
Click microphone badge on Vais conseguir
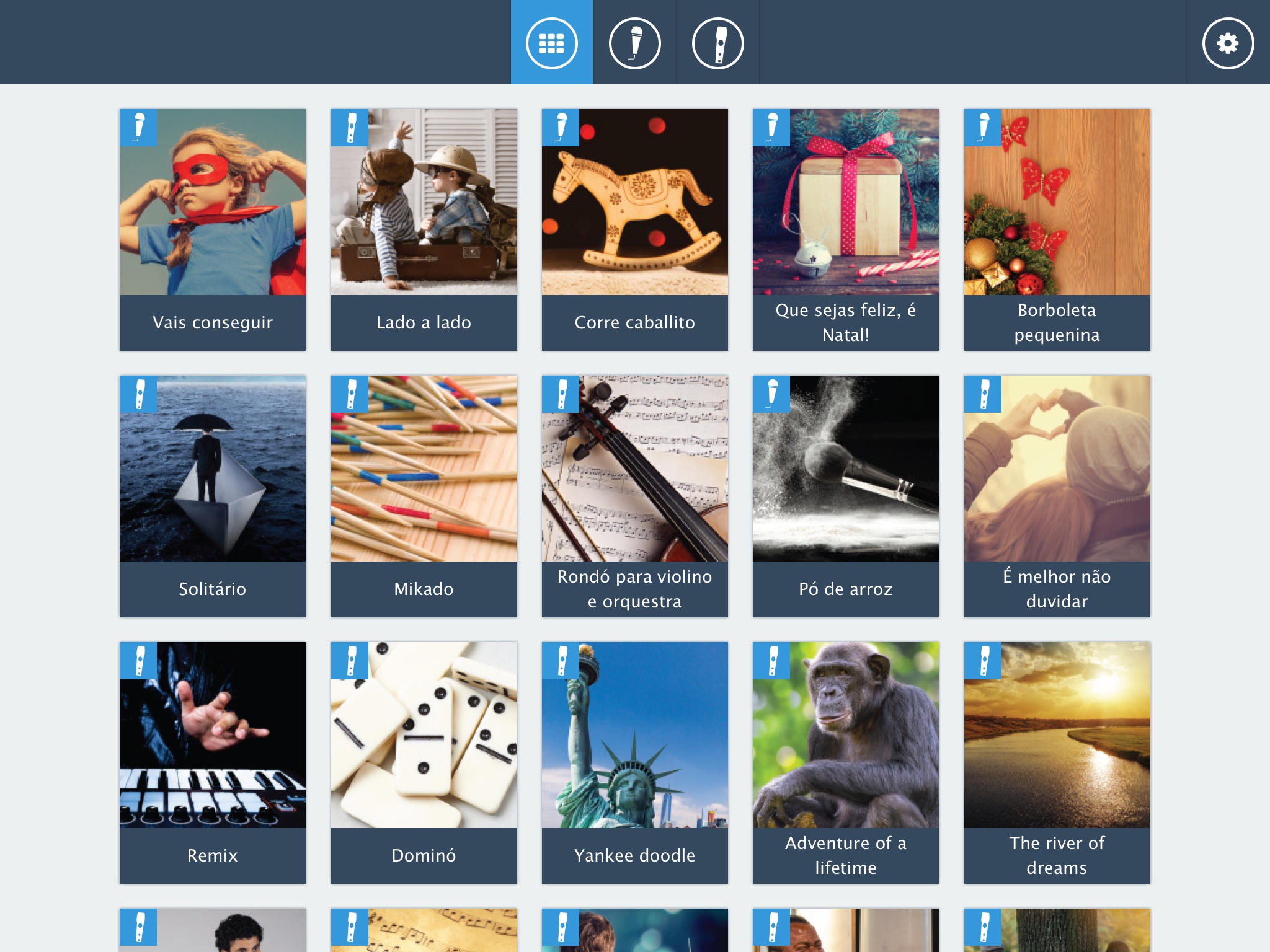pos(138,128)
